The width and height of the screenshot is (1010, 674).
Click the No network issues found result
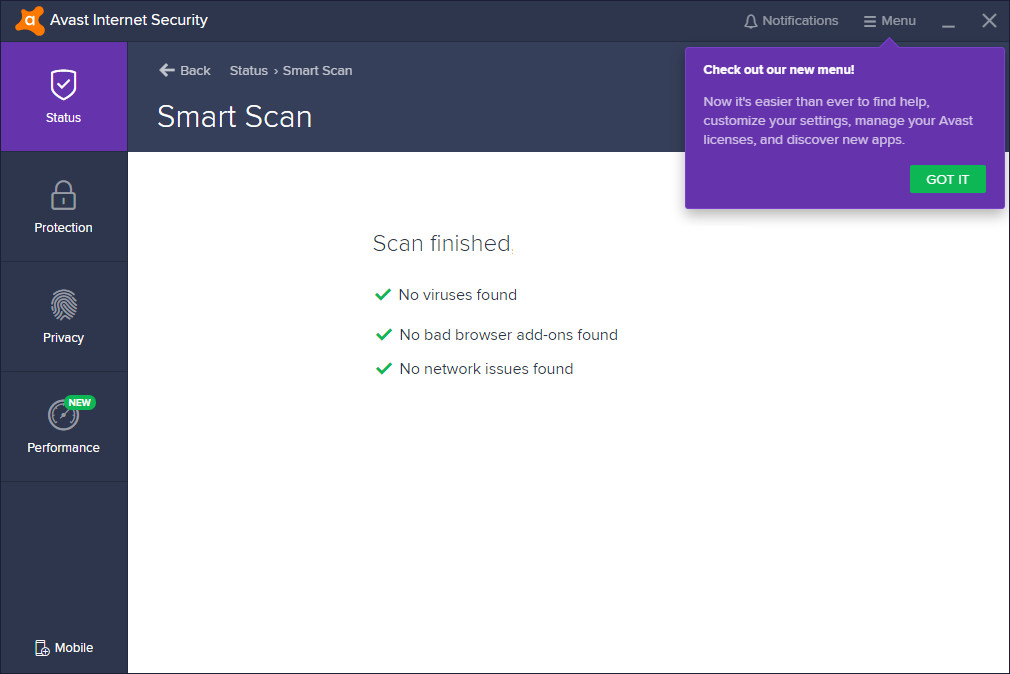coord(486,369)
